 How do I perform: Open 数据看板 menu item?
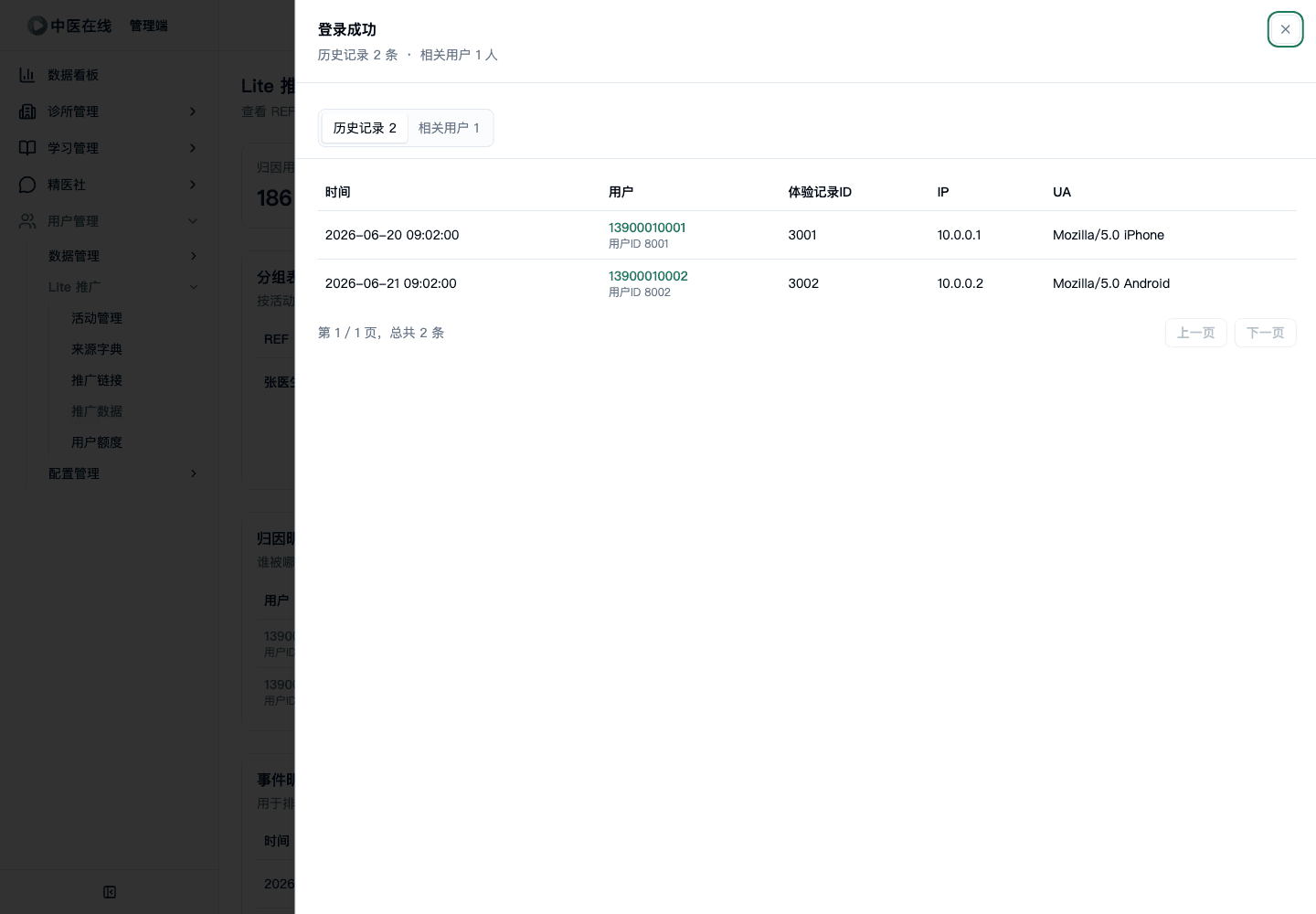(x=109, y=75)
